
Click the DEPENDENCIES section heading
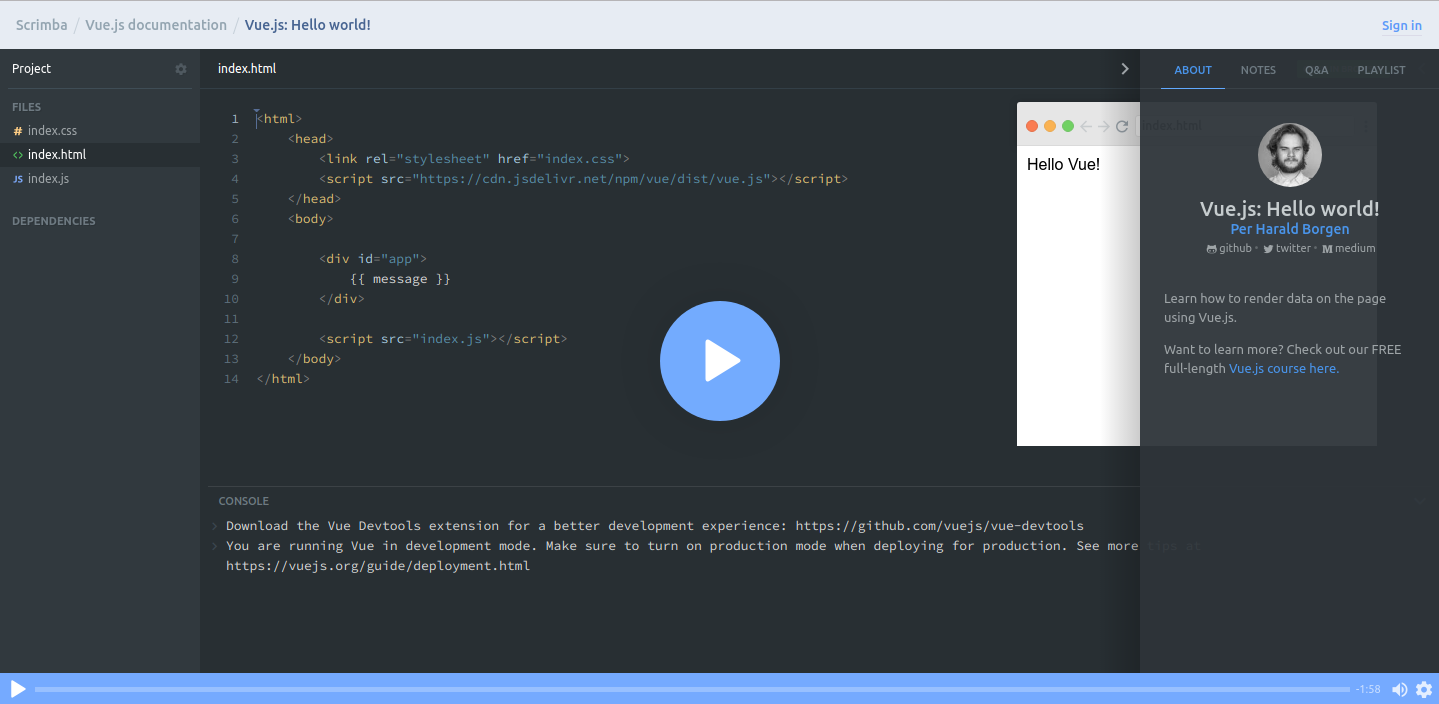pos(54,221)
